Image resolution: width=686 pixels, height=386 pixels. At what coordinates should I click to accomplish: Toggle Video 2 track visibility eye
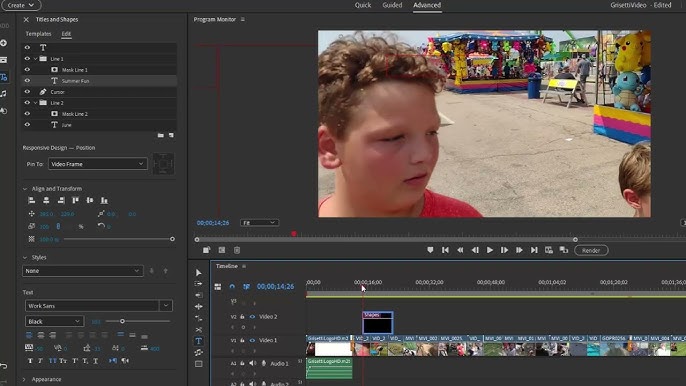(252, 316)
